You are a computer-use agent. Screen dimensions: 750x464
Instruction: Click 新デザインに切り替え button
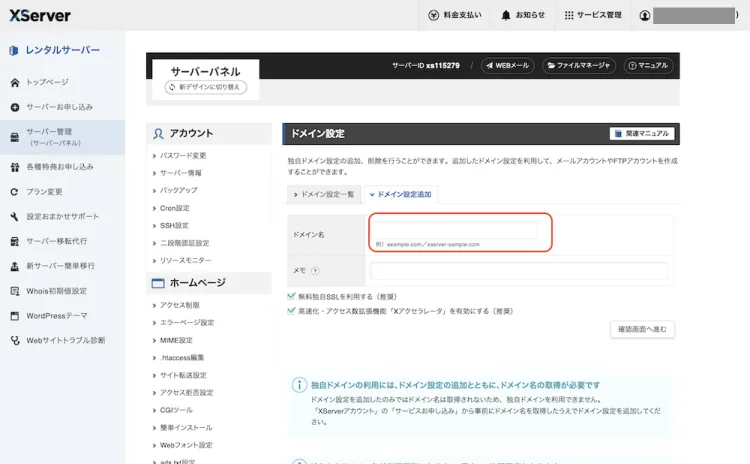coord(206,87)
